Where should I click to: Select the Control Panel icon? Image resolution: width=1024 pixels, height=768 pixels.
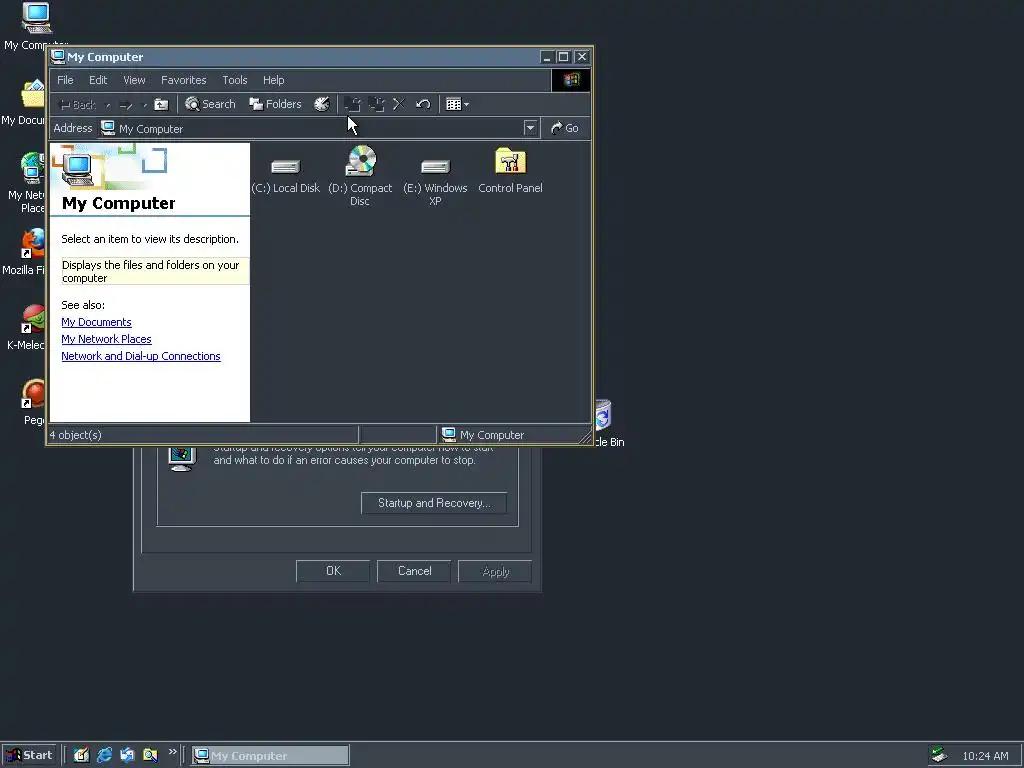pyautogui.click(x=510, y=170)
